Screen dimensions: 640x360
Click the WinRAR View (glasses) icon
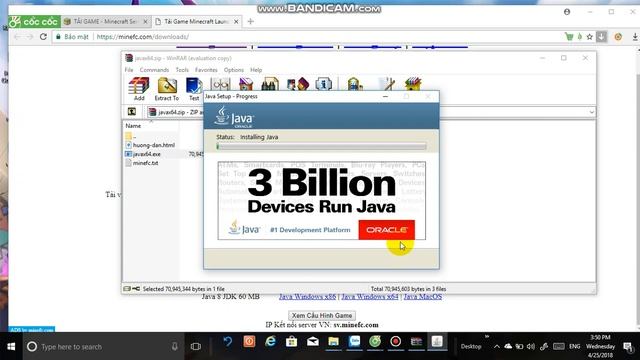(220, 84)
